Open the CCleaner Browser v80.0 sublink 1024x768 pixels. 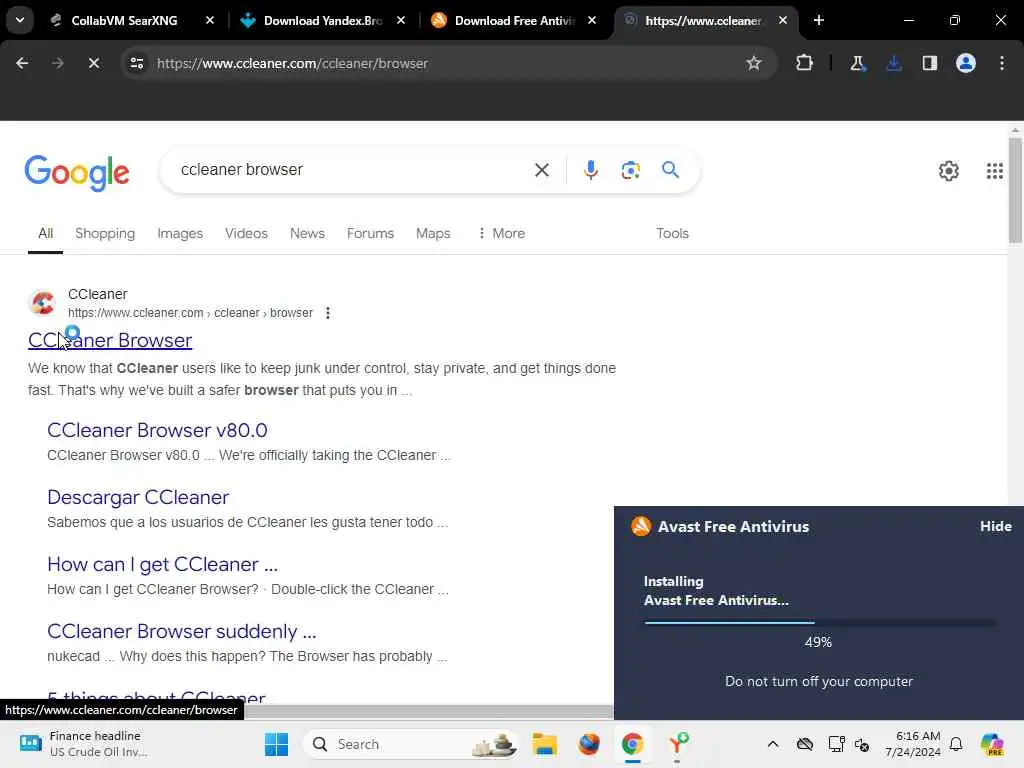[157, 430]
